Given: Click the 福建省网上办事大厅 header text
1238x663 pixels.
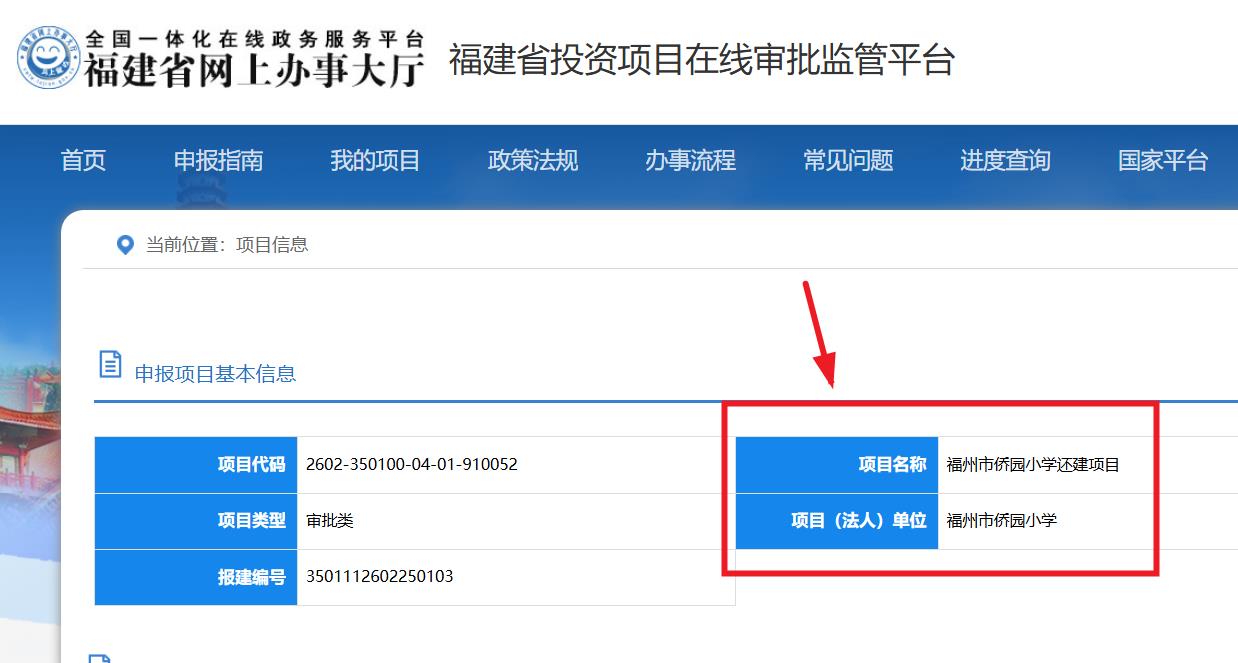Looking at the screenshot, I should [x=254, y=70].
